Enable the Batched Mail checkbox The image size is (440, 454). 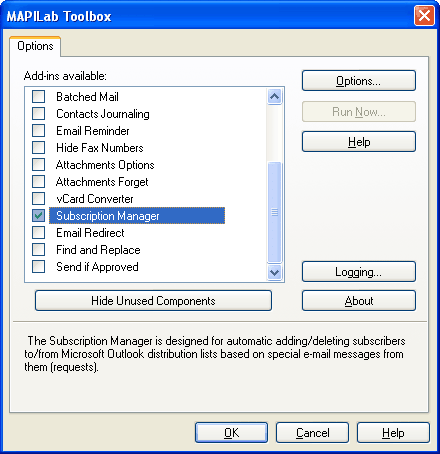[x=39, y=97]
